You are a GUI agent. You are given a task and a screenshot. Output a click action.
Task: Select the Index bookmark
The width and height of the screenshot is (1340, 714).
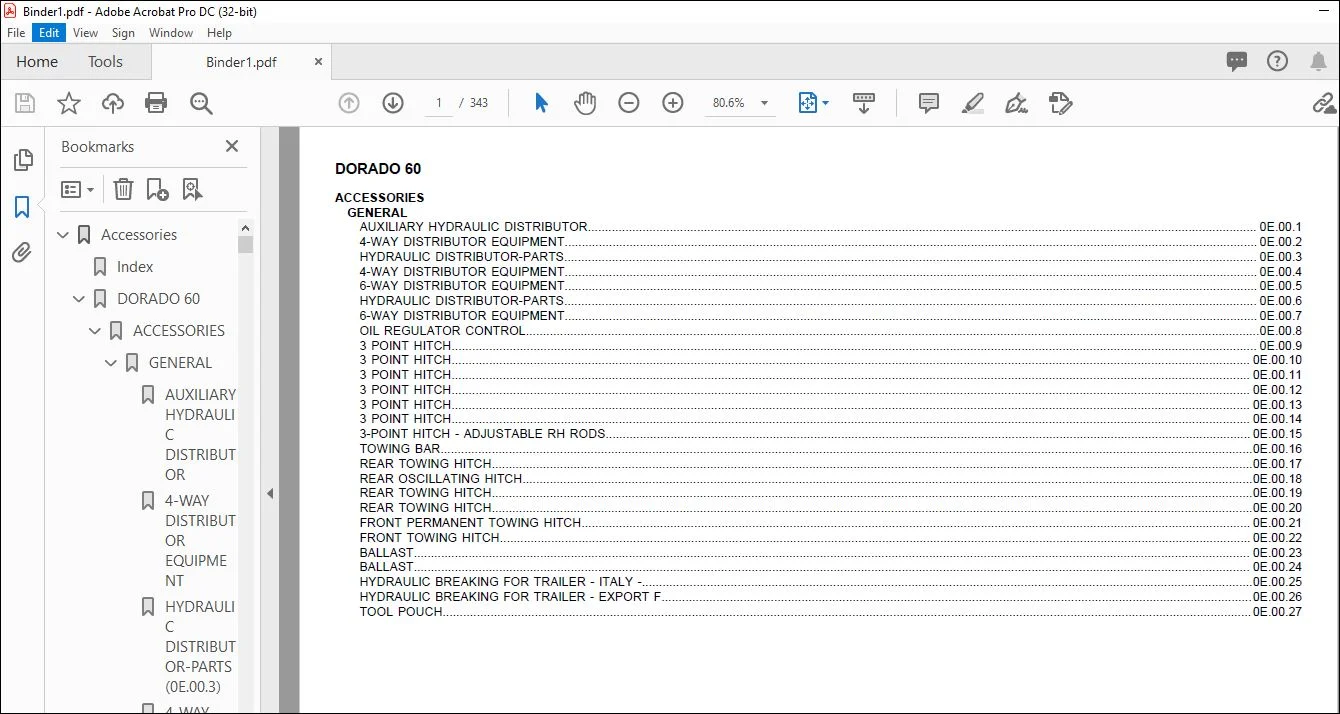[x=135, y=267]
